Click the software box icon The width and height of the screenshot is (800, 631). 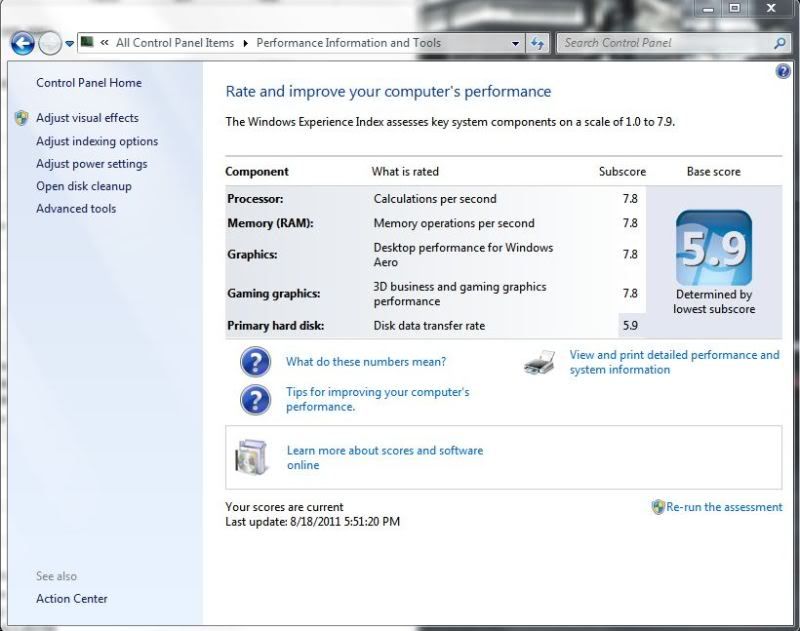(x=251, y=457)
